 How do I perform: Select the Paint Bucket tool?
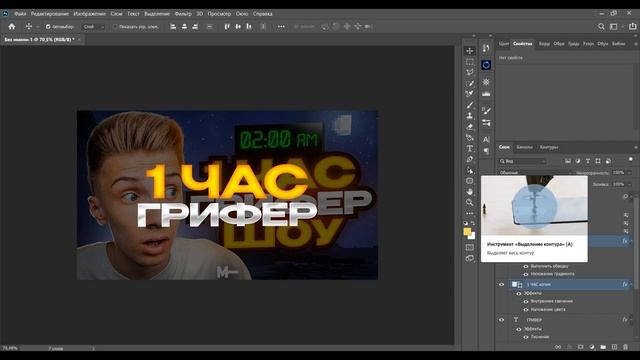click(470, 138)
